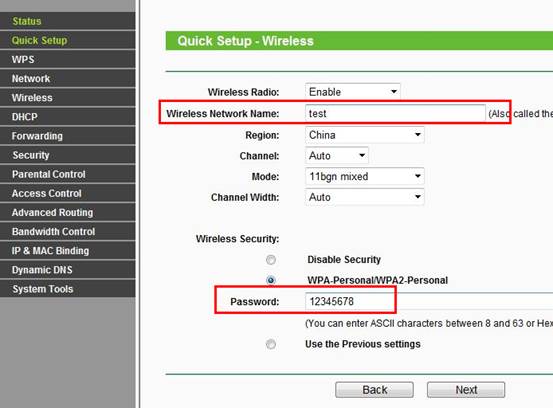The image size is (553, 408).
Task: Go to Dynamic DNS settings
Action: (x=68, y=270)
